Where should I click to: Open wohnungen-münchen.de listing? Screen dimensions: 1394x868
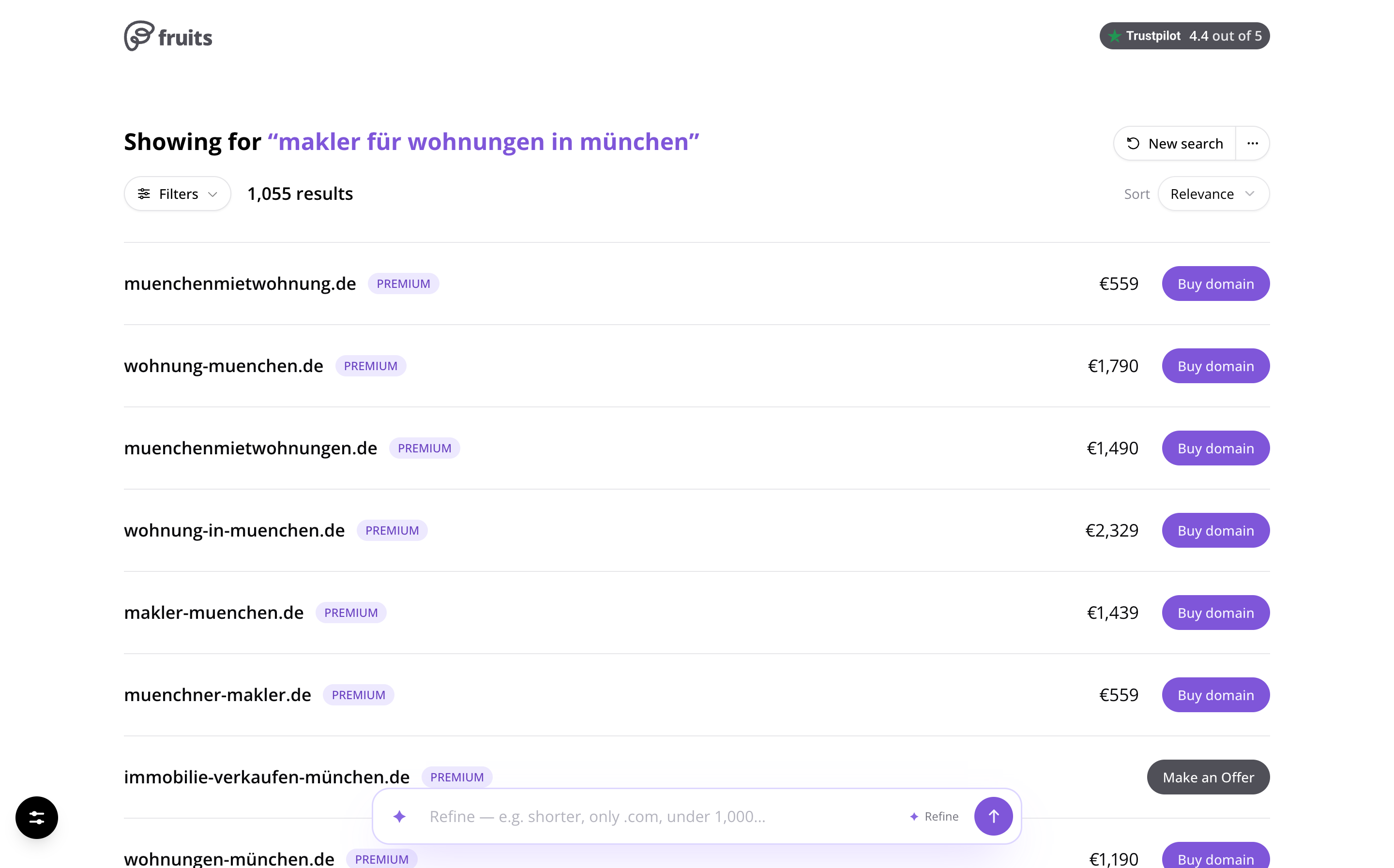(x=229, y=859)
